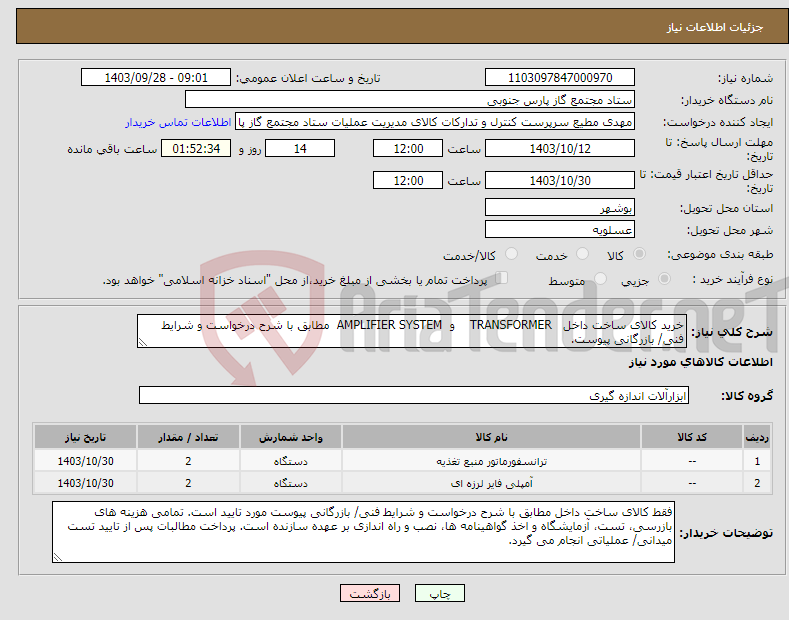Viewport: 789px width, 620px height.
Task: Click the response deadline date 1403/10/12
Action: [560, 148]
